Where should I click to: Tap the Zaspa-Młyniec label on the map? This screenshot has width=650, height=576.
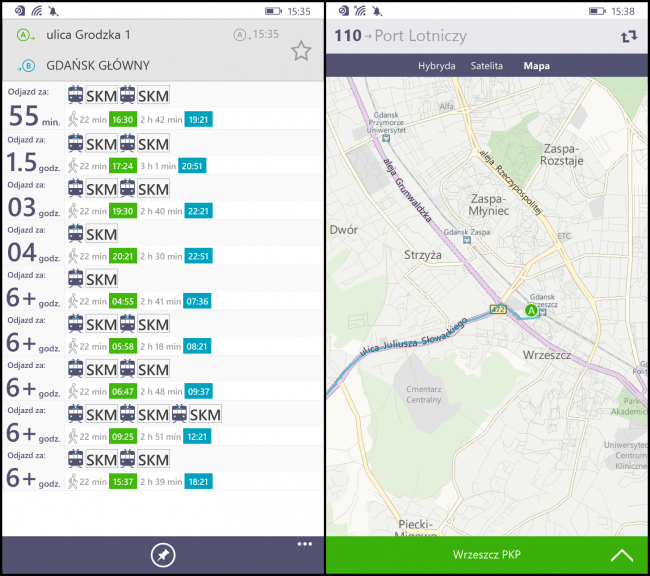tap(488, 205)
